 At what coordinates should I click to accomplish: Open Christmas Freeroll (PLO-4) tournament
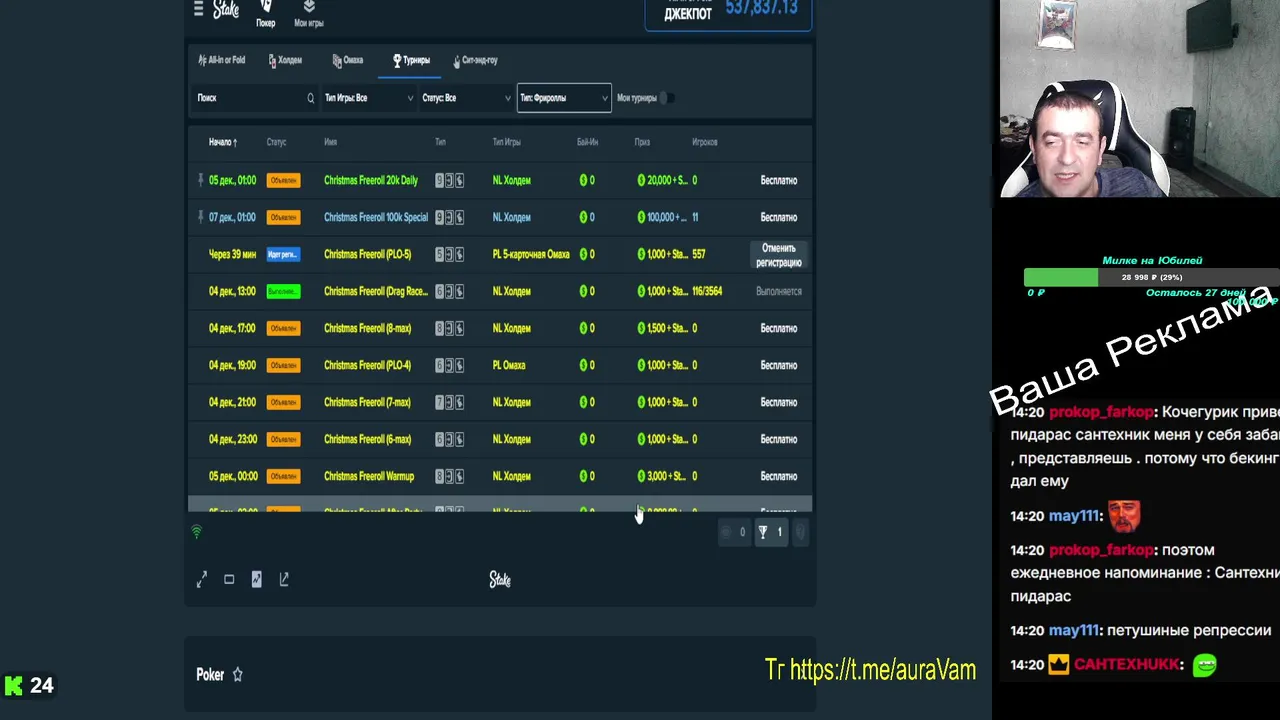(367, 365)
